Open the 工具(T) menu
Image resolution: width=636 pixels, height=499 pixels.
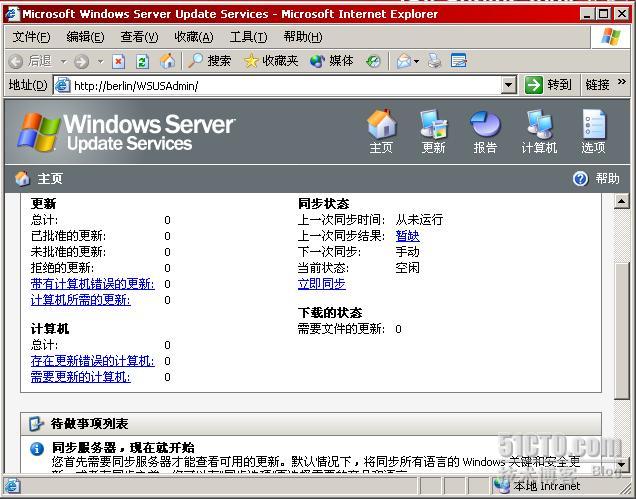point(248,37)
